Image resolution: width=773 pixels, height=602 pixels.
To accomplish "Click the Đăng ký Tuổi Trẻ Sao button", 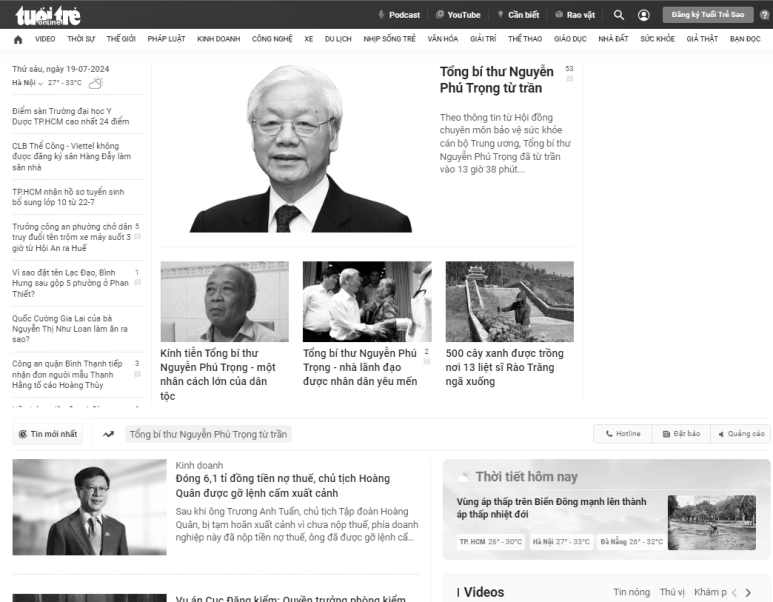I will (x=707, y=15).
